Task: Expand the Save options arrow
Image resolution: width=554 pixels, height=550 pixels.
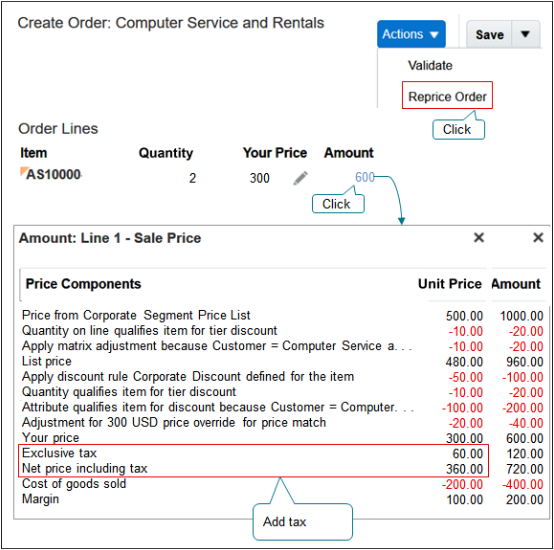Action: (x=525, y=35)
